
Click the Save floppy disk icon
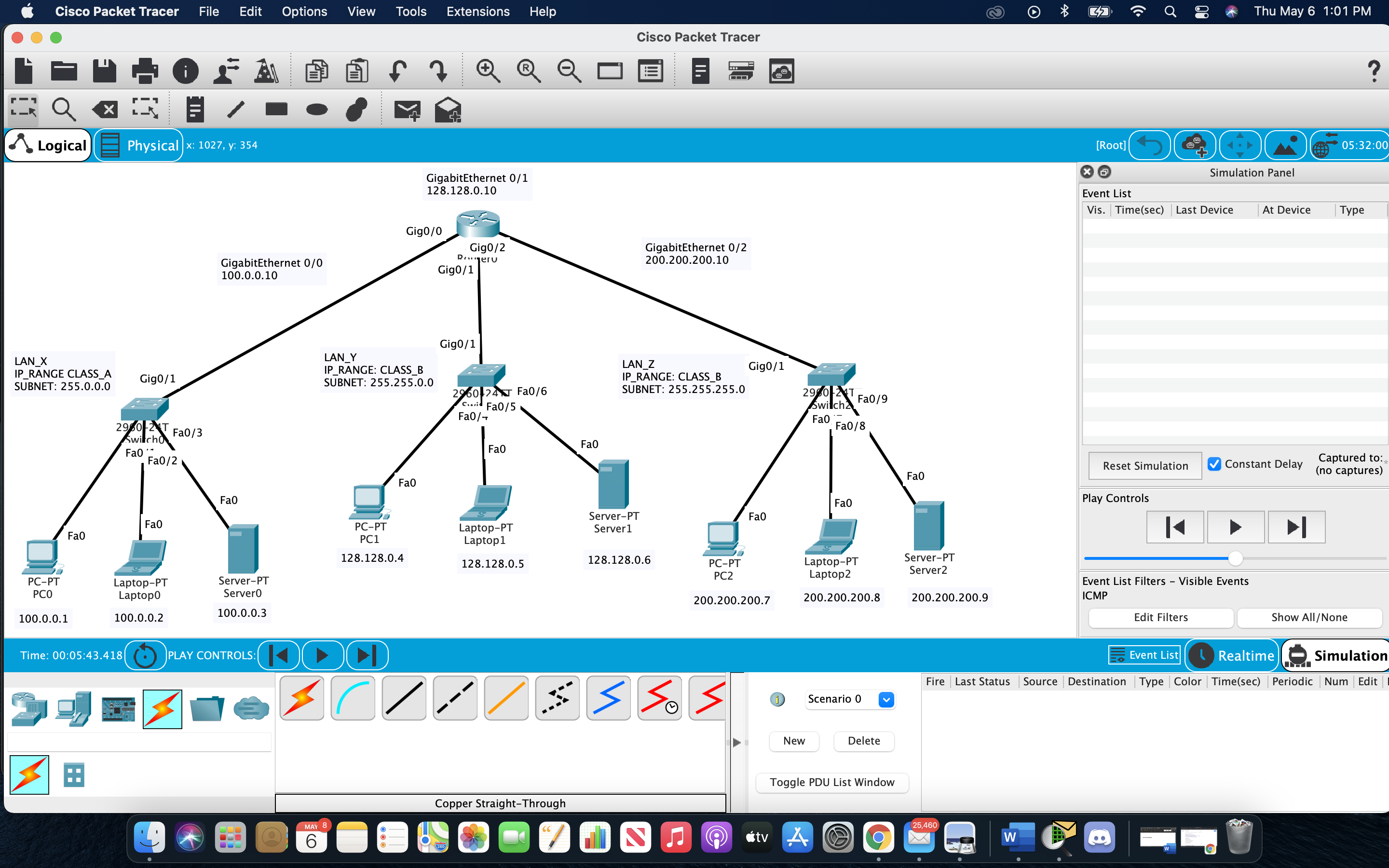coord(105,71)
